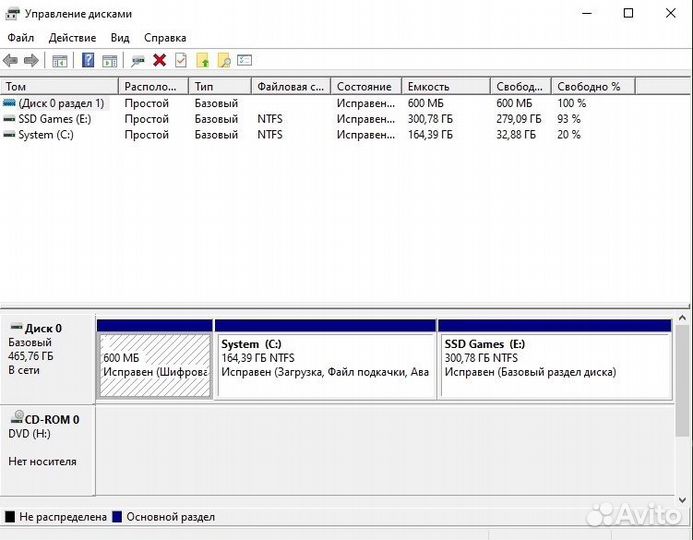The height and width of the screenshot is (540, 693).
Task: Minimize the Disk Management window
Action: [x=586, y=13]
